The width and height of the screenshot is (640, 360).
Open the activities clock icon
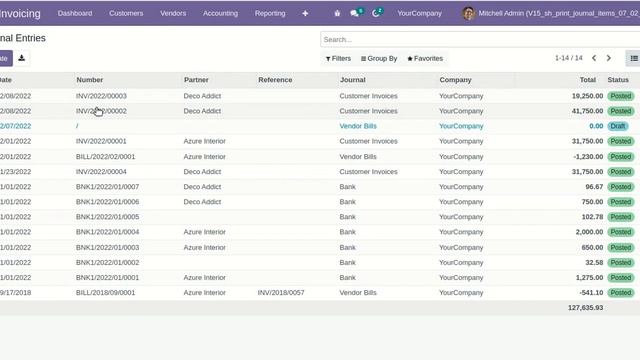click(x=377, y=13)
